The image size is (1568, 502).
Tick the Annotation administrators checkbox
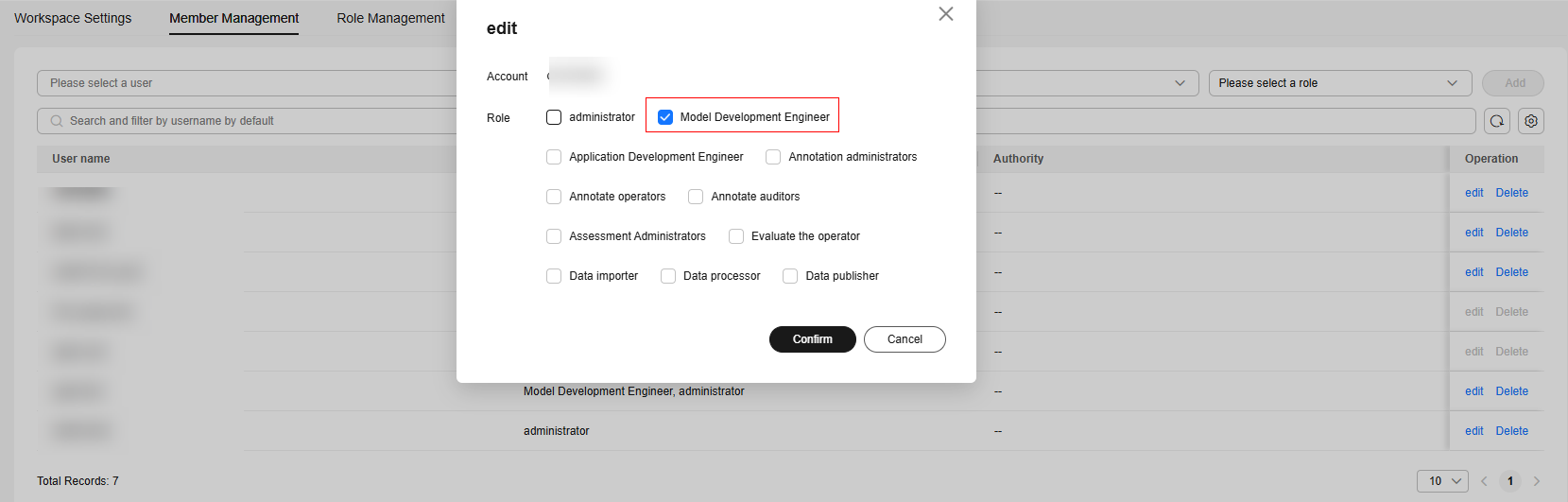coord(773,157)
